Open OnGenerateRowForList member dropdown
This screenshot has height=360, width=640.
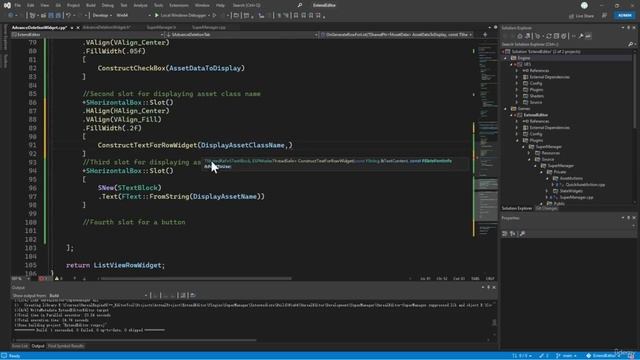pos(396,35)
